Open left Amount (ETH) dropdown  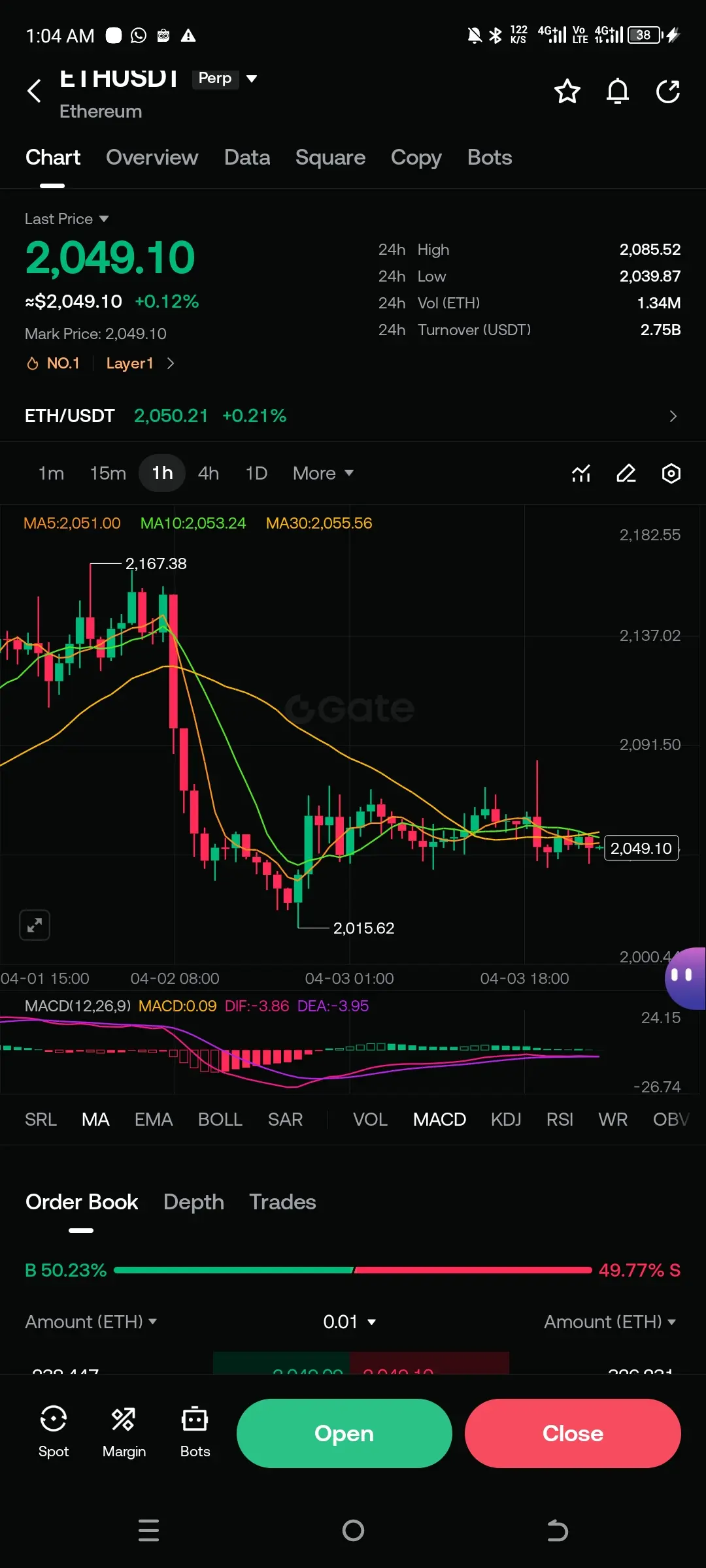pos(91,1322)
